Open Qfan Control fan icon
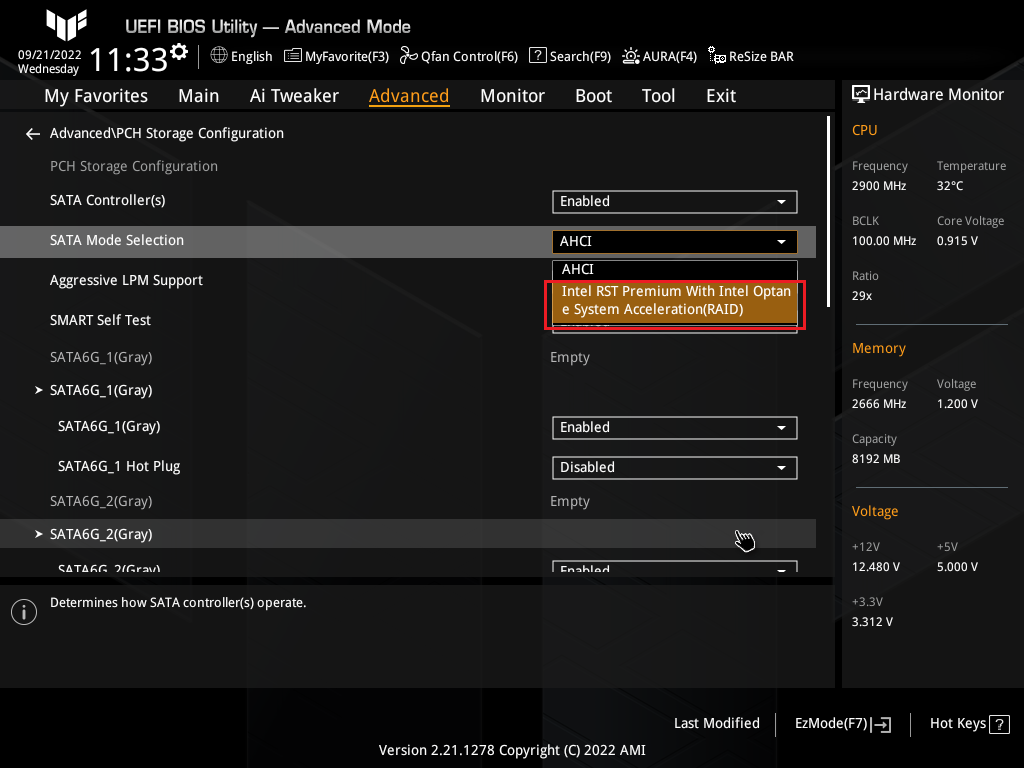 click(x=409, y=56)
